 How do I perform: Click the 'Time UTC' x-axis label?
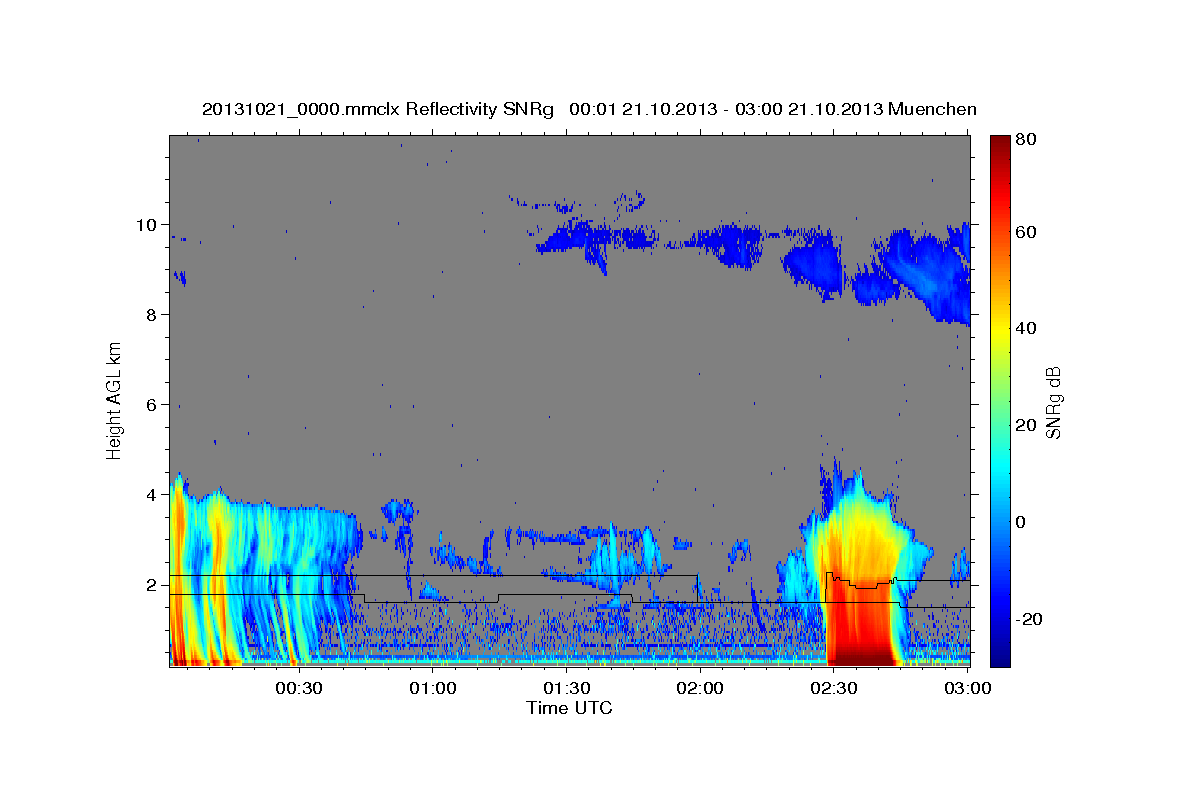569,708
